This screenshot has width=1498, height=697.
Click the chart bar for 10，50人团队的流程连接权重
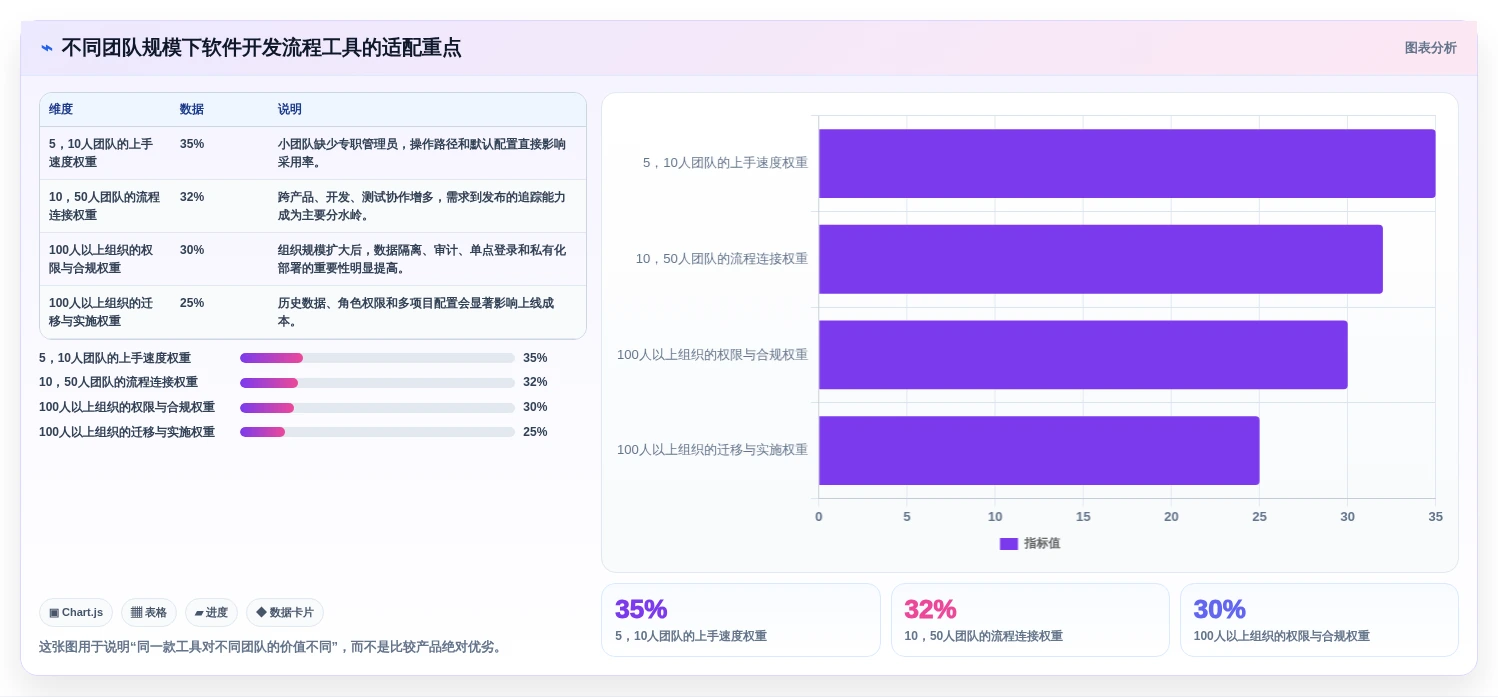1101,259
